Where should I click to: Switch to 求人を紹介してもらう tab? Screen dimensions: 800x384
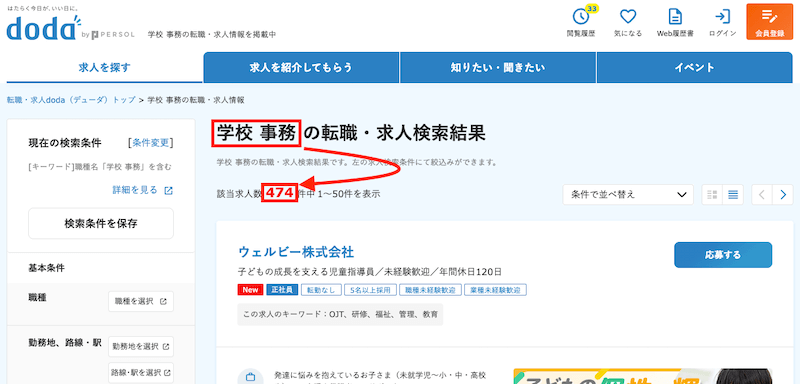tap(301, 67)
